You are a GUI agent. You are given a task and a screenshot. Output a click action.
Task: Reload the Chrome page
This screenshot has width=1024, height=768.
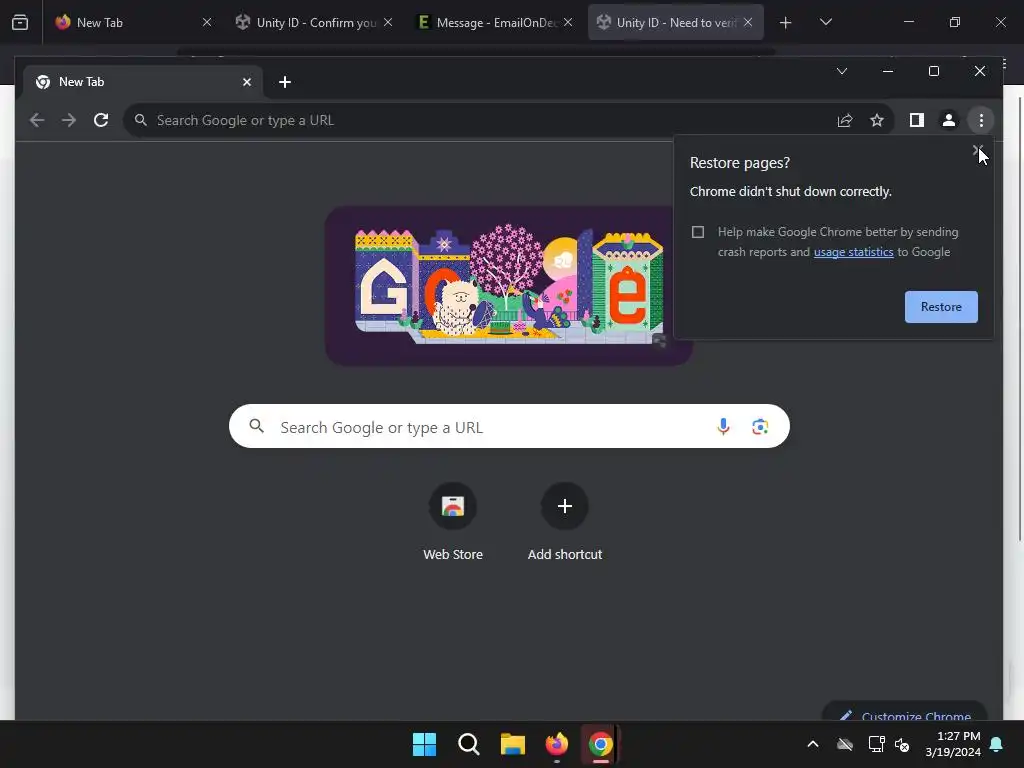click(101, 120)
